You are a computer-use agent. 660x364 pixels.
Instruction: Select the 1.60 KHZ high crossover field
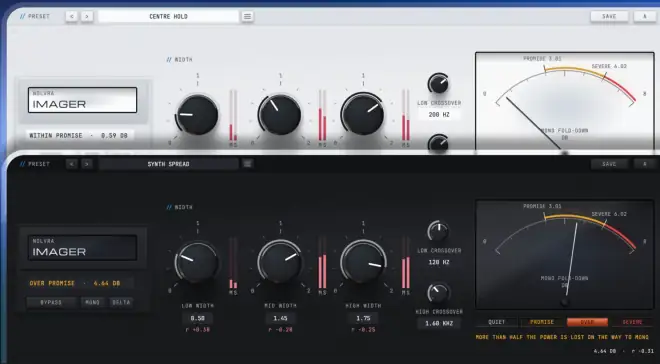click(x=439, y=323)
